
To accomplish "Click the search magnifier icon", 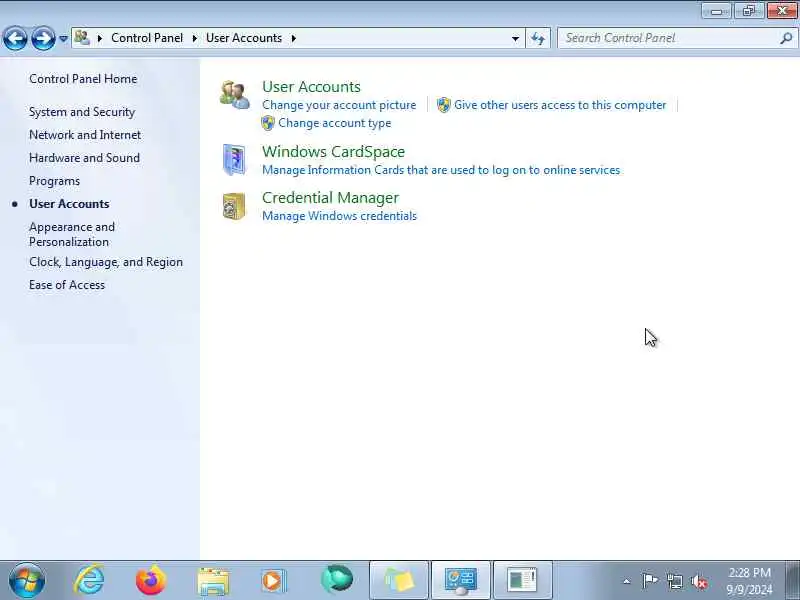I will coord(786,38).
